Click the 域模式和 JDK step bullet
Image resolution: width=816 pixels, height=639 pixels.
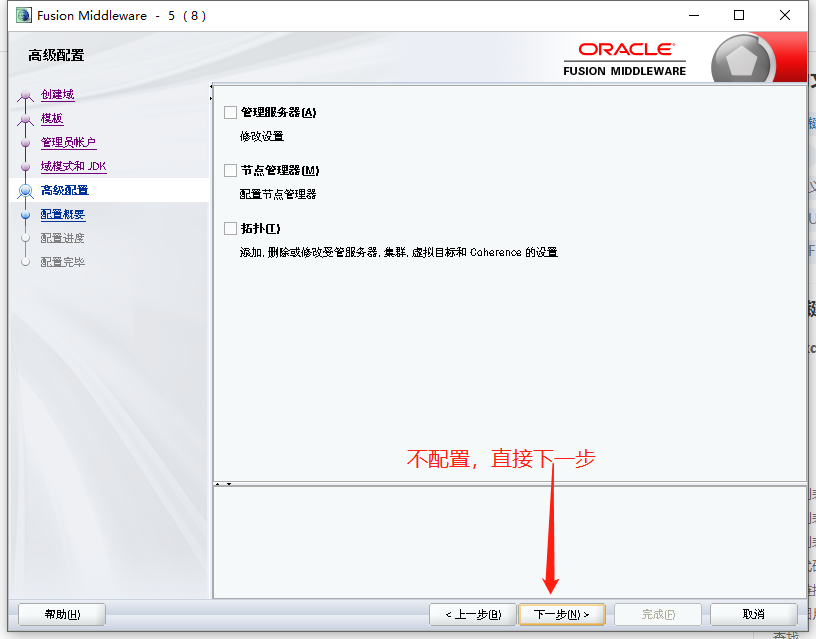pyautogui.click(x=26, y=167)
